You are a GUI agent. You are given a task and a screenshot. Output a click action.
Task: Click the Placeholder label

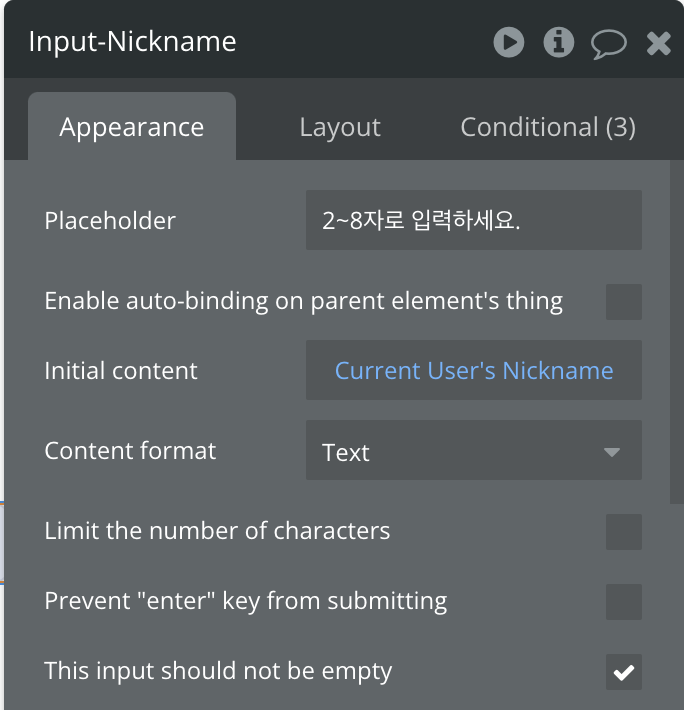tap(110, 221)
